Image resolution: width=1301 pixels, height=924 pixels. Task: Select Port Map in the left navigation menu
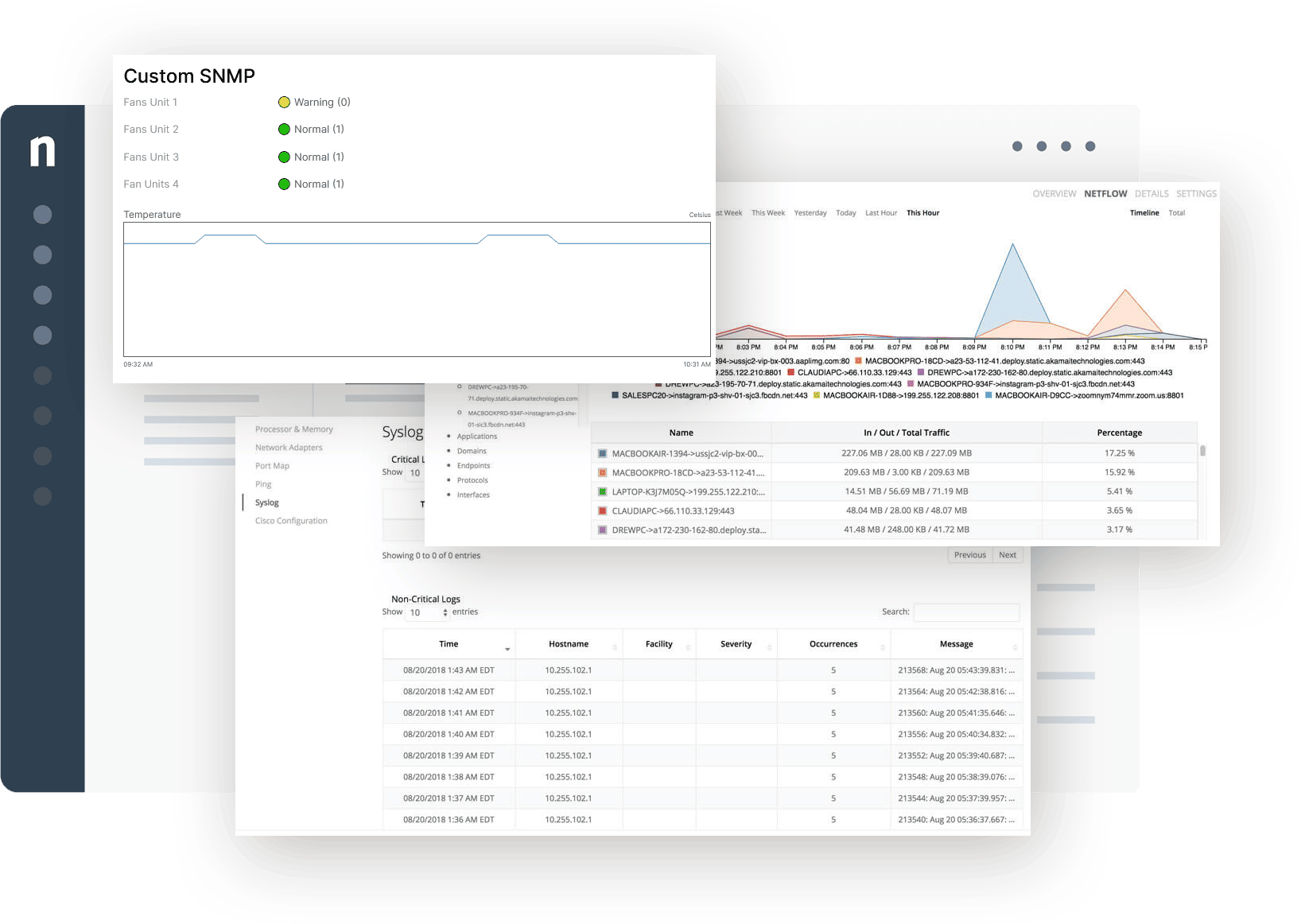(x=272, y=465)
